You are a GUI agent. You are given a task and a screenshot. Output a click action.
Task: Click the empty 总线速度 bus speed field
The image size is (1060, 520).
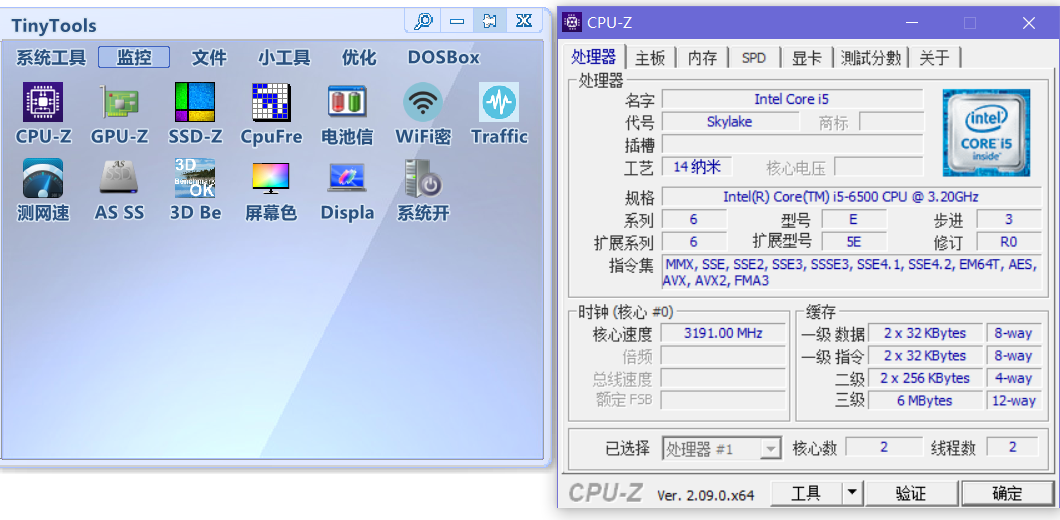pos(723,378)
